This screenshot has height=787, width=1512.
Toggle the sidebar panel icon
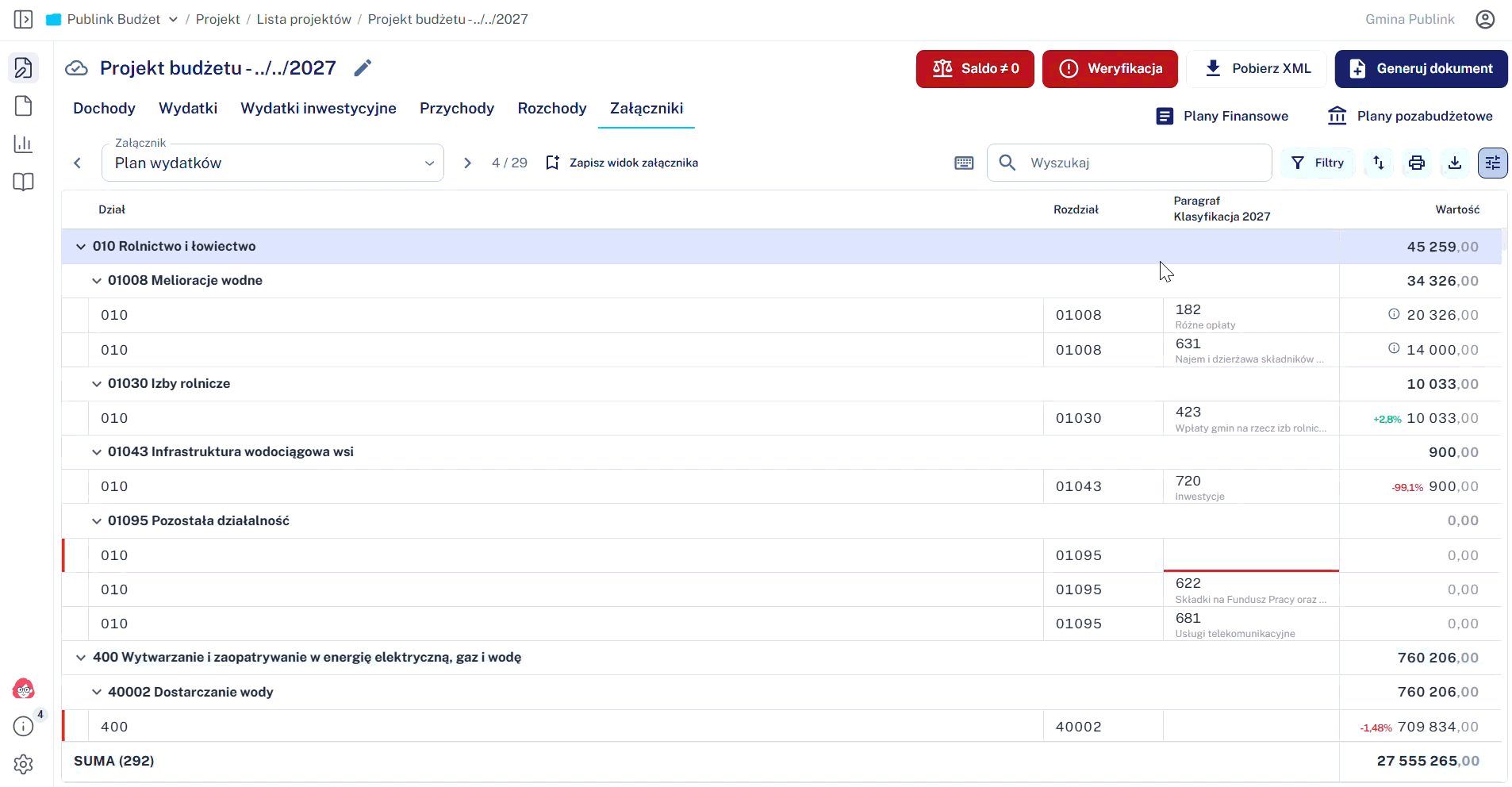23,19
